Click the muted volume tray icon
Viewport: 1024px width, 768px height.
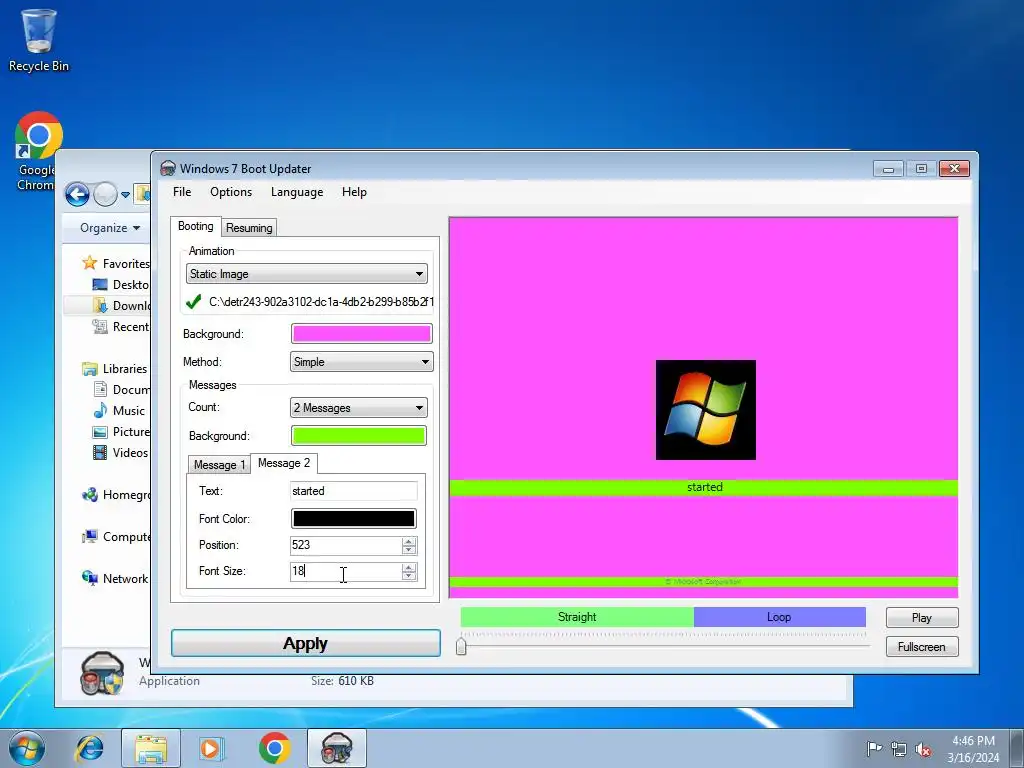coord(923,749)
